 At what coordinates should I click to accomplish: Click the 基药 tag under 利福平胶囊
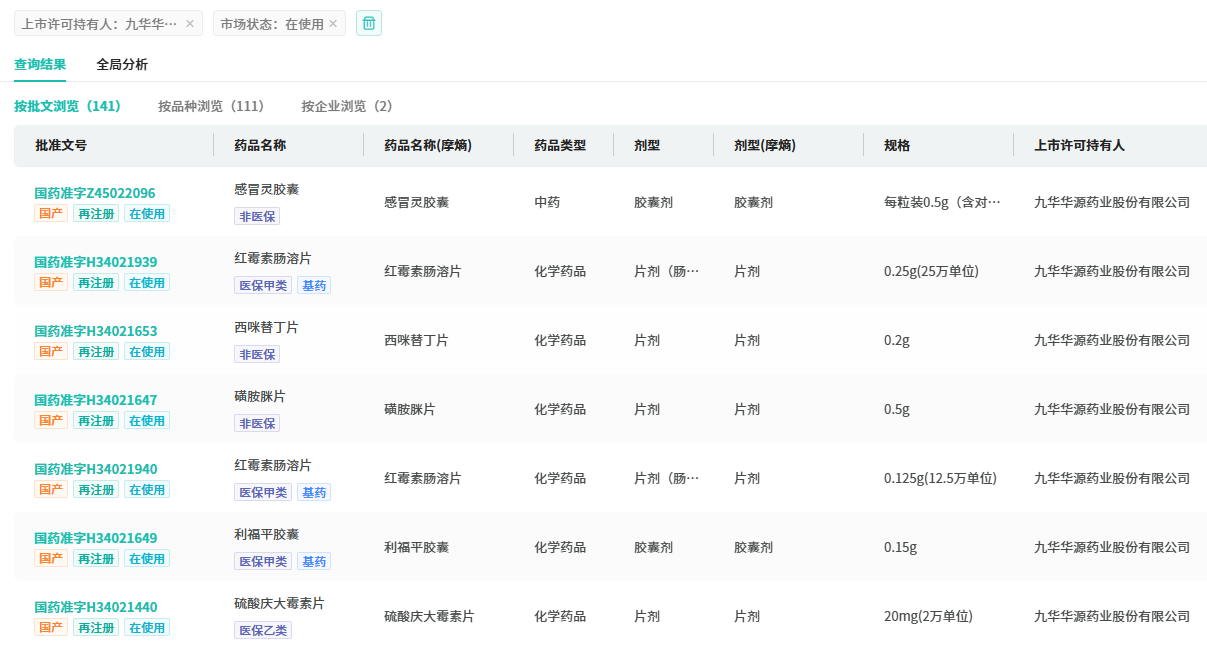pyautogui.click(x=314, y=561)
